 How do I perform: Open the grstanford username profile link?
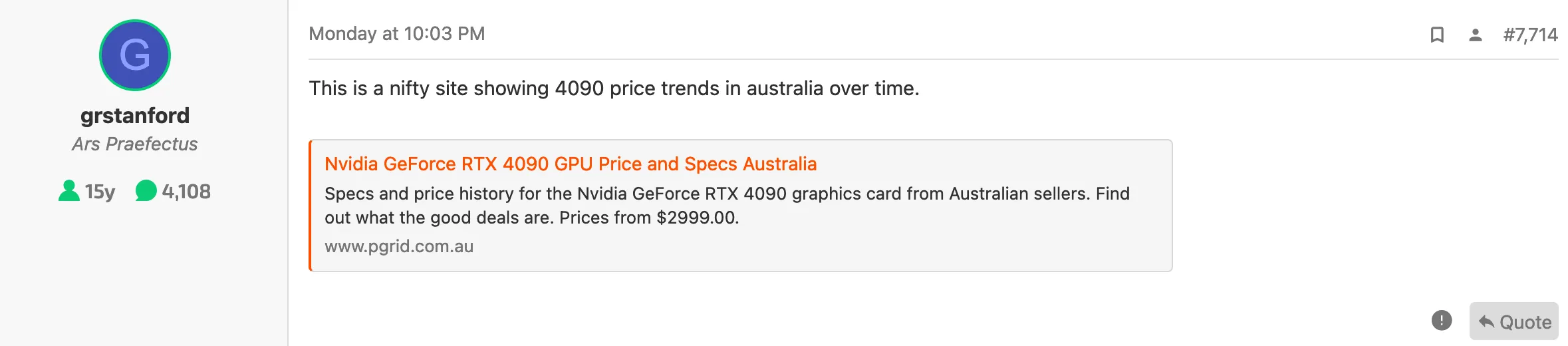pyautogui.click(x=135, y=116)
